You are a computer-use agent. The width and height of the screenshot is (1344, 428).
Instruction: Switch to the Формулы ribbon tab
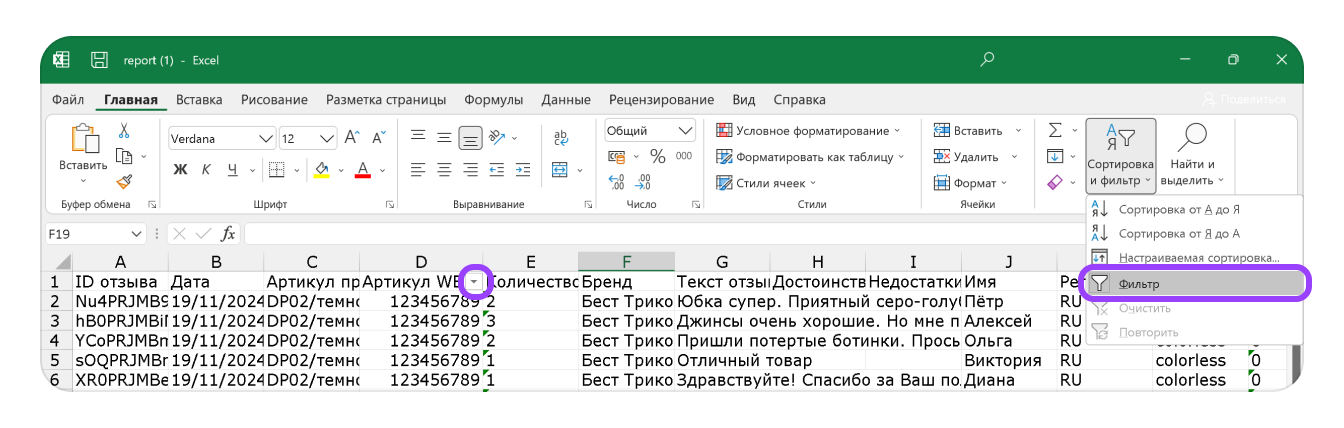tap(493, 100)
